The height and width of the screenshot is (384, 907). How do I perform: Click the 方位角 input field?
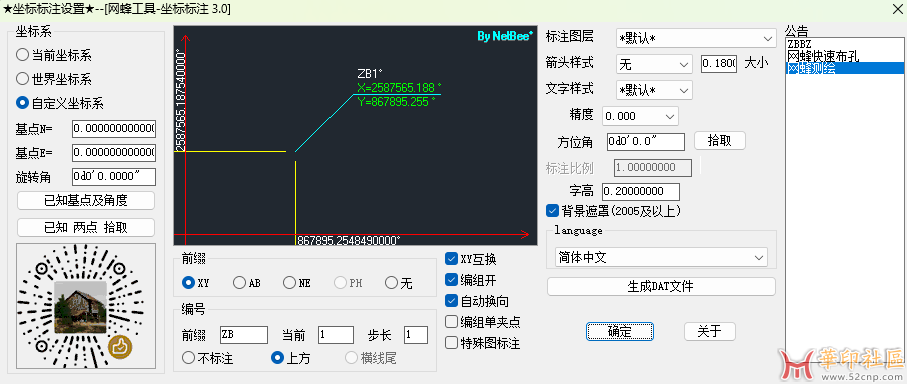pos(646,141)
